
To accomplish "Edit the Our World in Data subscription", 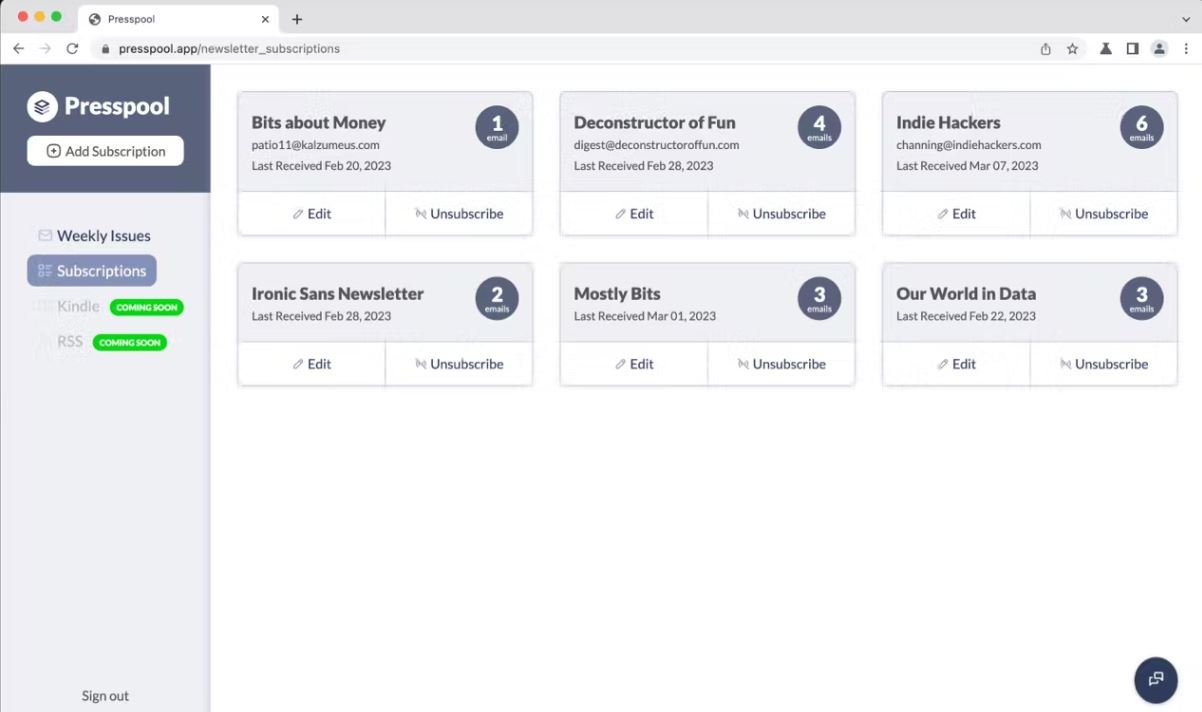I will point(956,364).
